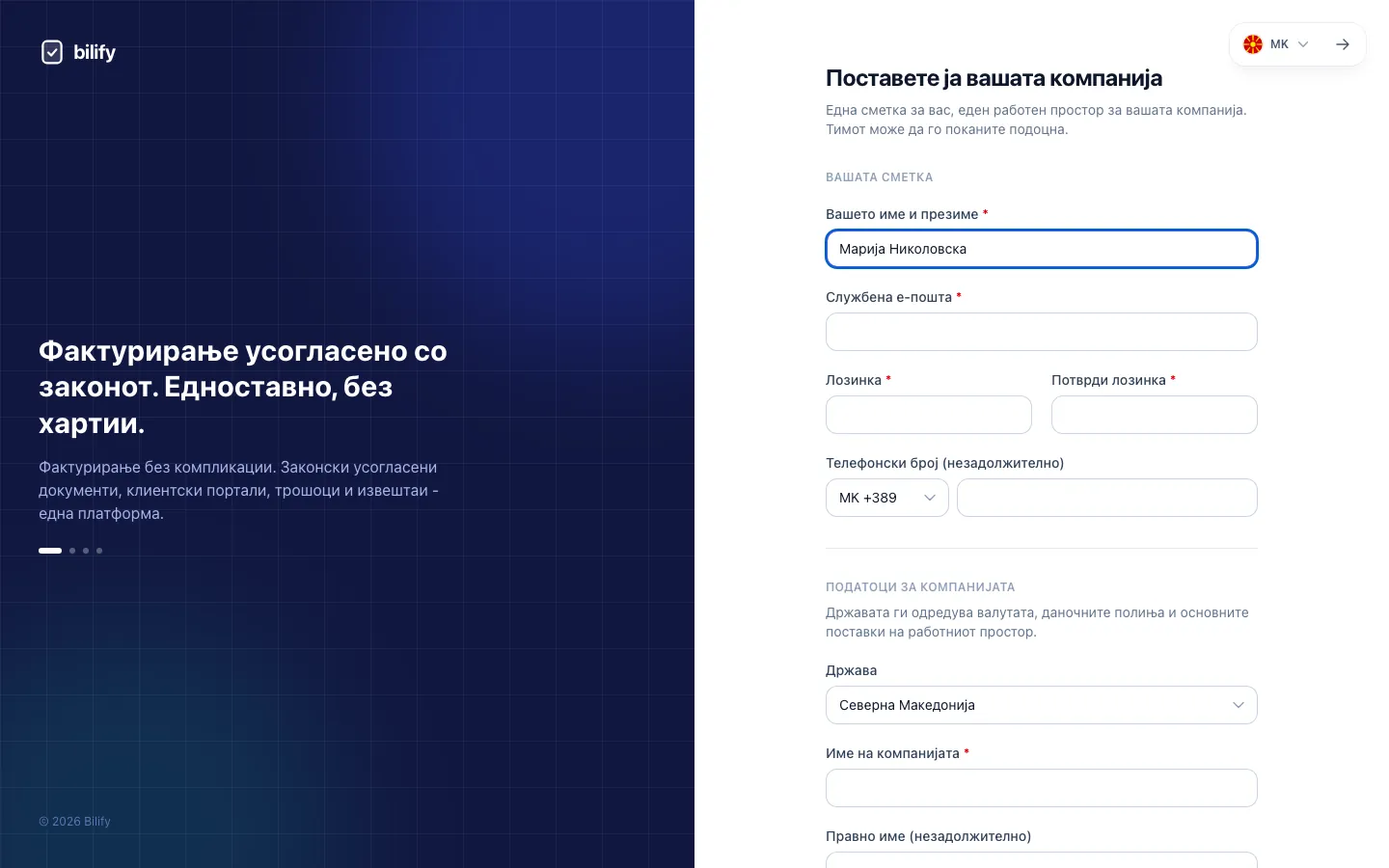This screenshot has height=868, width=1389.
Task: Click the bilify brand name text
Action: [95, 52]
